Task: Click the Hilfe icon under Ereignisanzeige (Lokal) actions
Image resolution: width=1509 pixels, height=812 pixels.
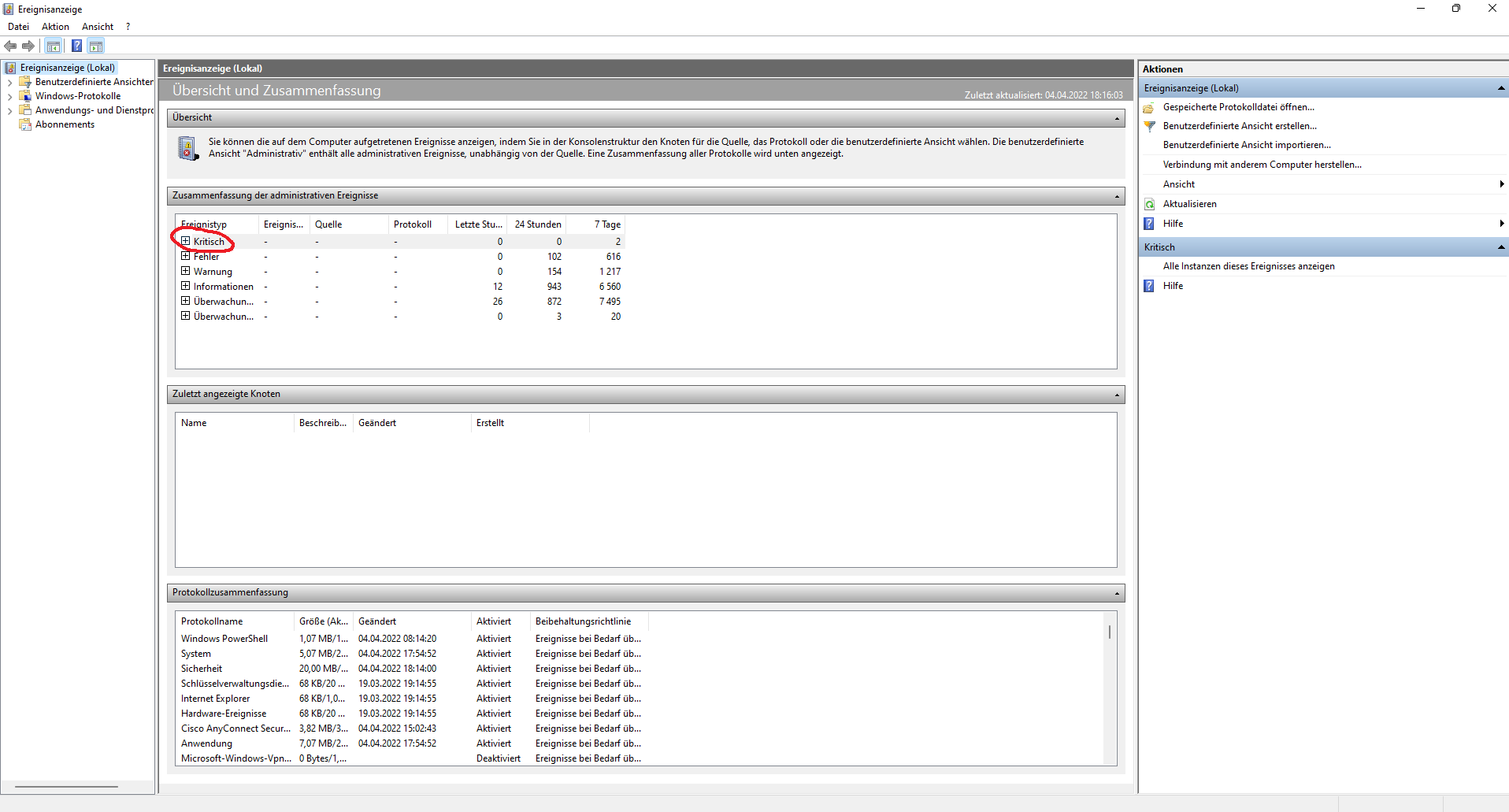Action: [1149, 224]
